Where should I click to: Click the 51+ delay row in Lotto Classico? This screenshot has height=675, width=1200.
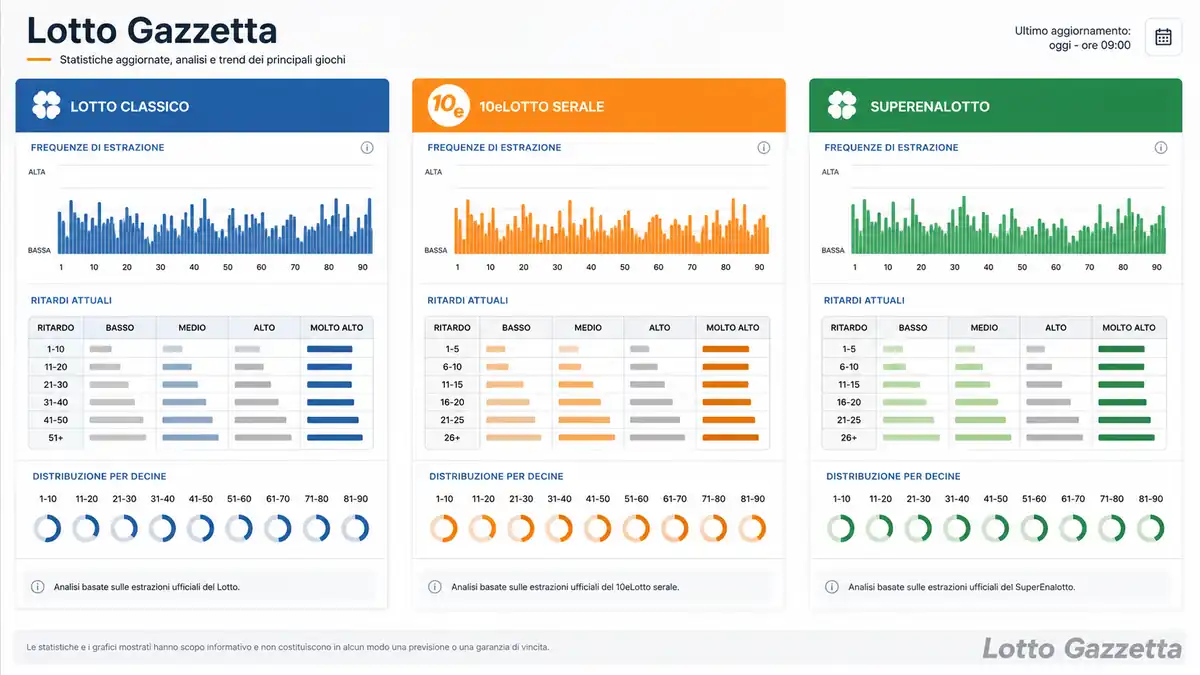pyautogui.click(x=201, y=438)
